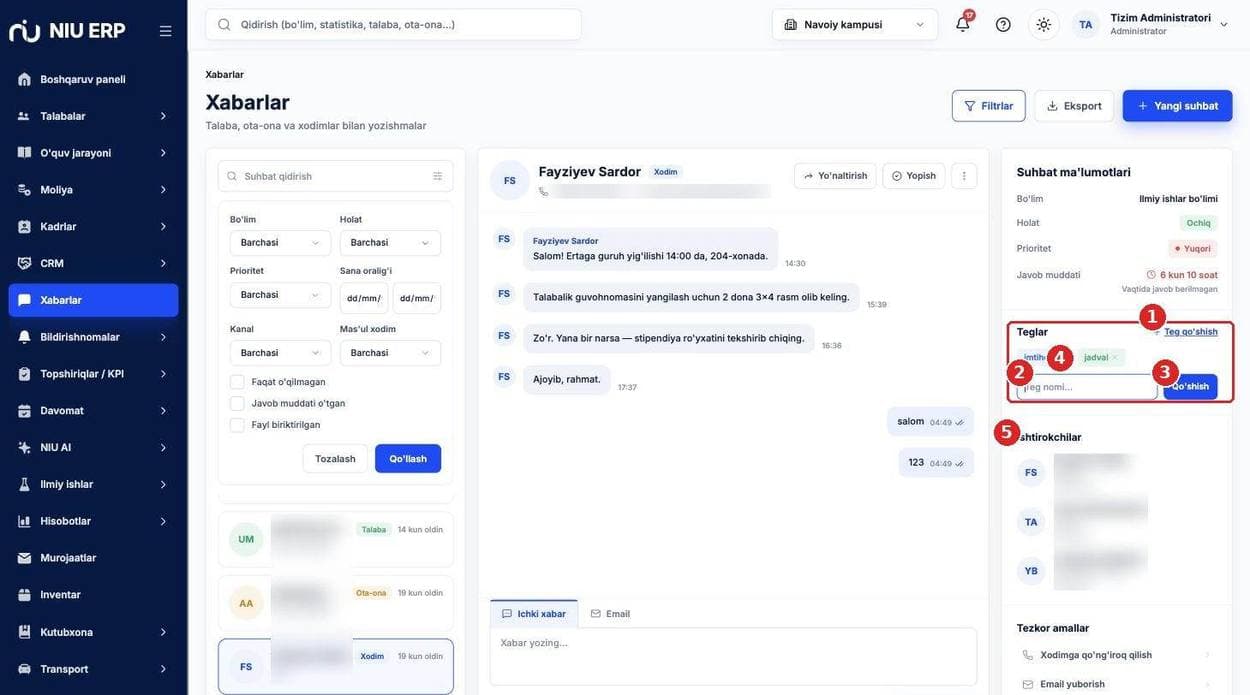Viewport: 1250px width, 695px height.
Task: Click the Tozalash reset button
Action: coord(335,459)
